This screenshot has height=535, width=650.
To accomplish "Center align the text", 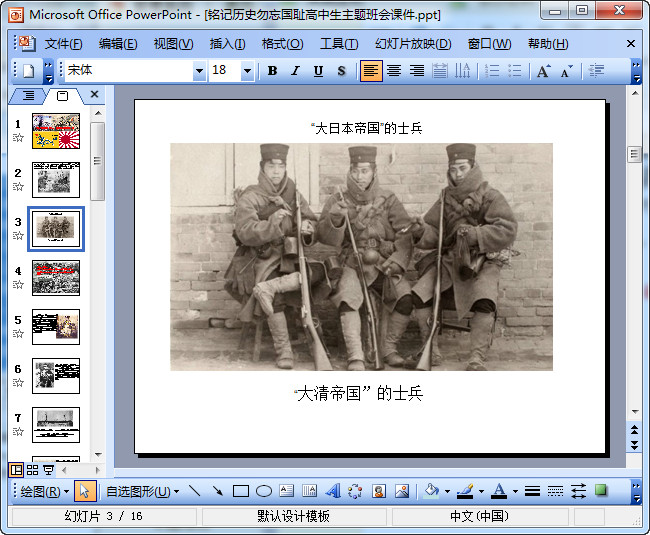I will click(x=394, y=71).
